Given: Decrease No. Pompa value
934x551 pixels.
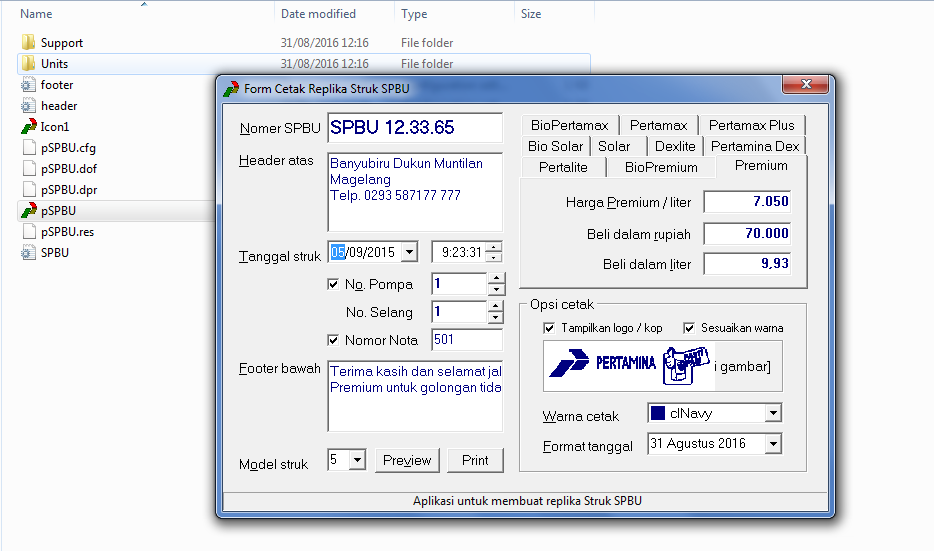Looking at the screenshot, I should [x=496, y=289].
